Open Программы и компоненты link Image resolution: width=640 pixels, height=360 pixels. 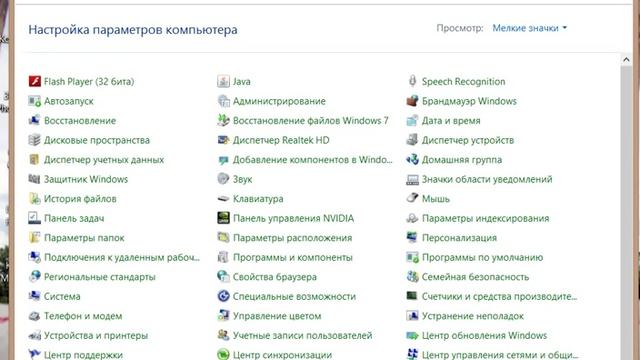pos(293,258)
